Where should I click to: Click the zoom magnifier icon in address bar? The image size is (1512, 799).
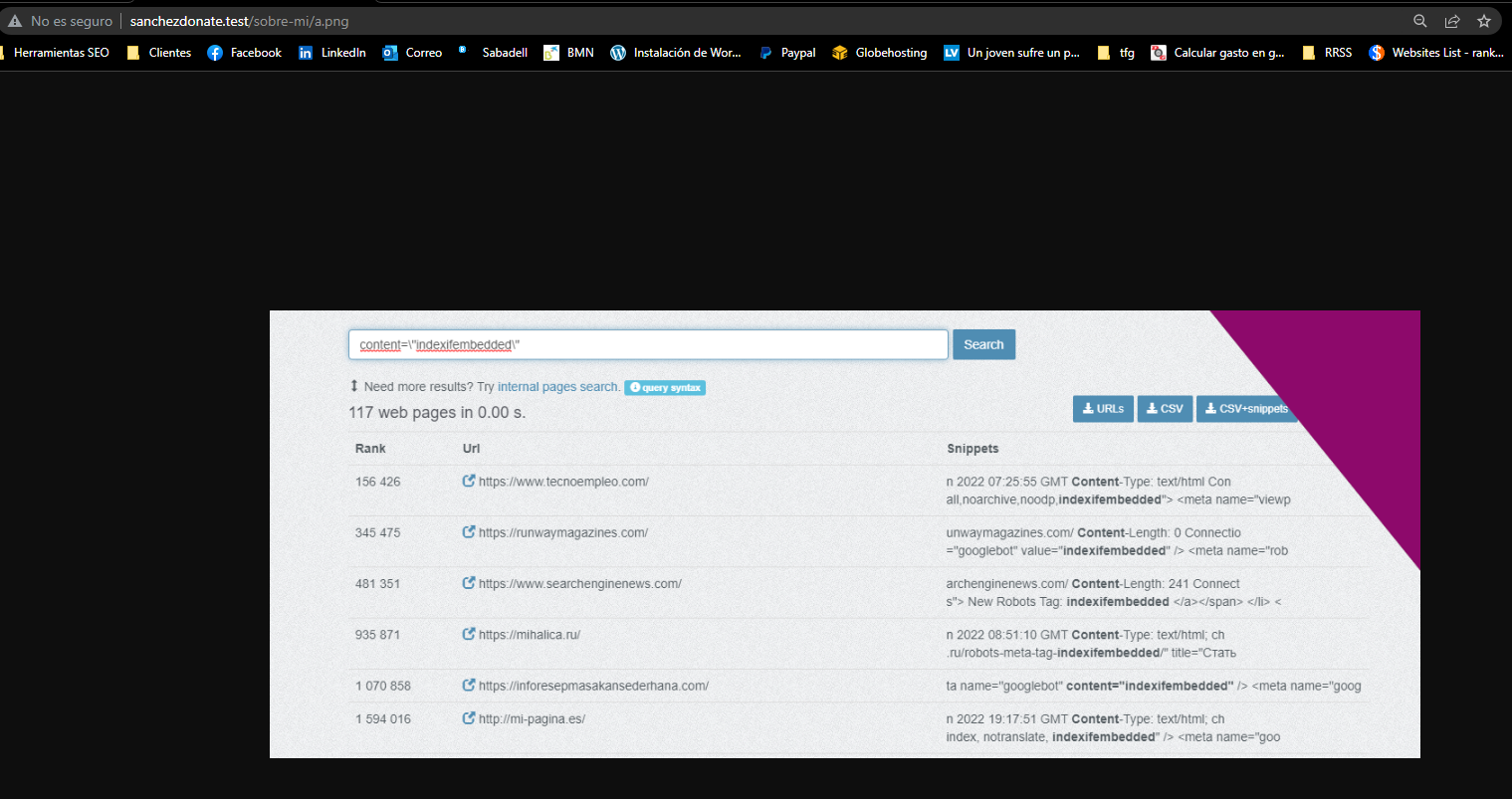tap(1420, 21)
